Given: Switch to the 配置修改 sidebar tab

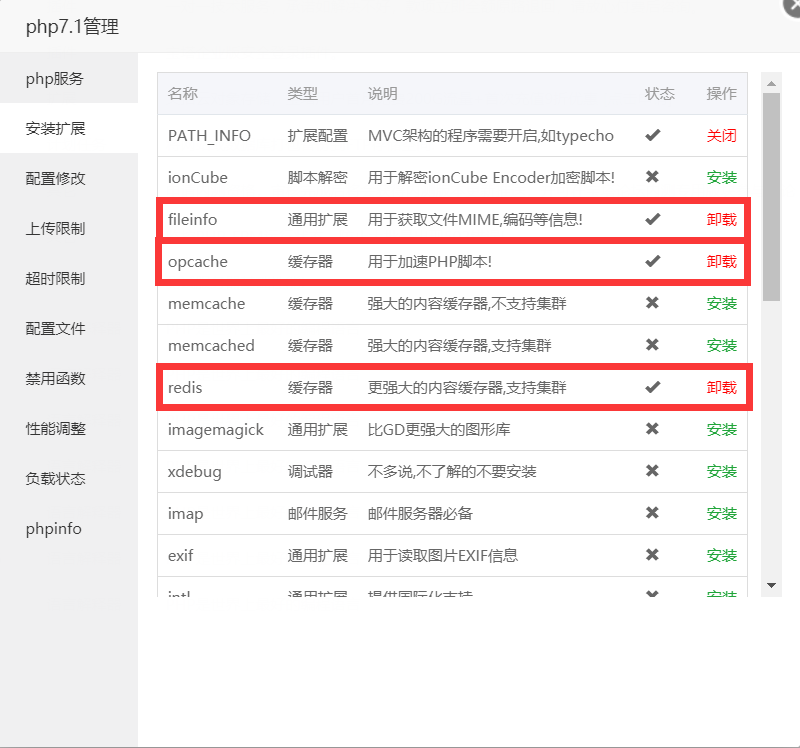Looking at the screenshot, I should point(56,179).
